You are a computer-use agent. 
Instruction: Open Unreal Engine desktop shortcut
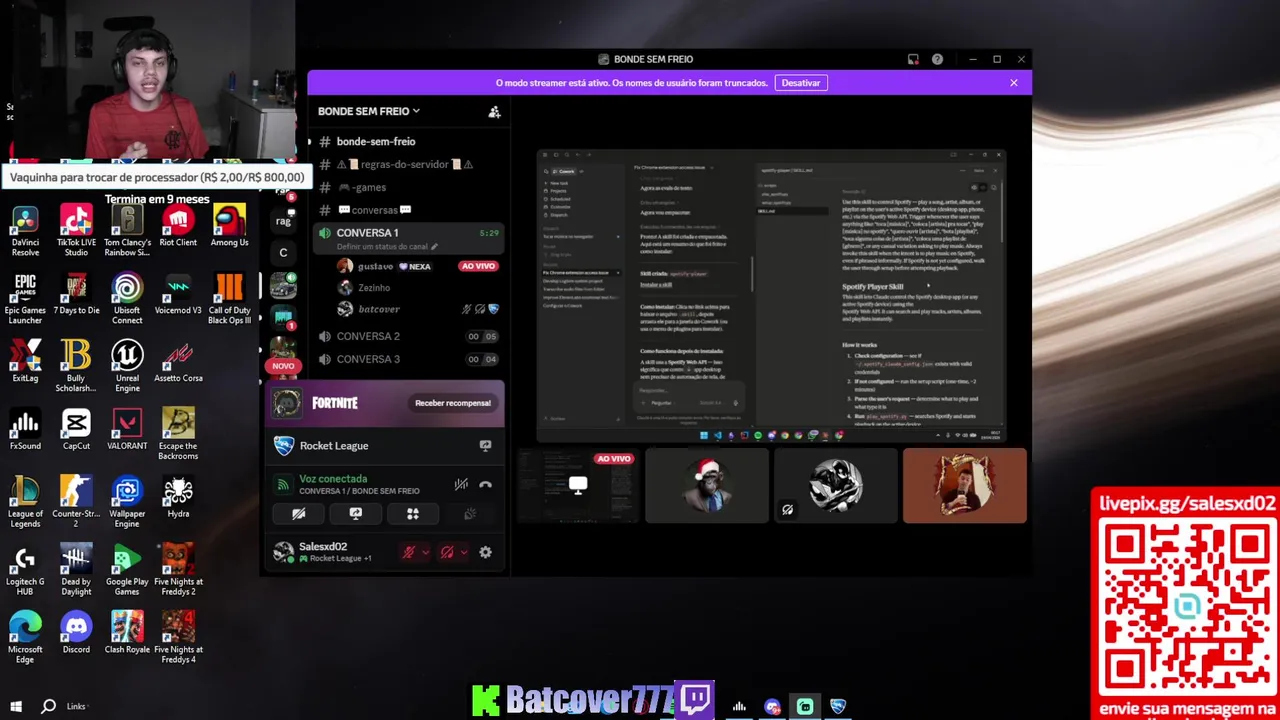tap(127, 366)
